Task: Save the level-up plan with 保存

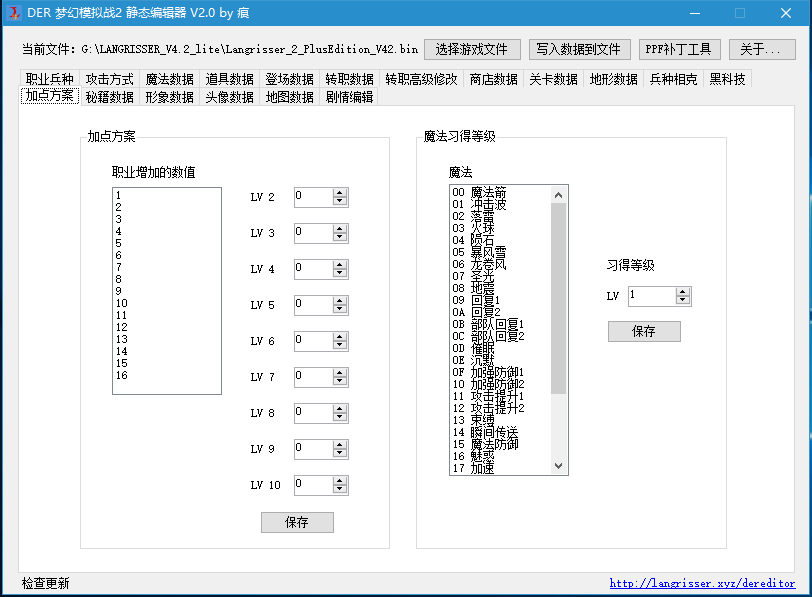Action: point(297,522)
